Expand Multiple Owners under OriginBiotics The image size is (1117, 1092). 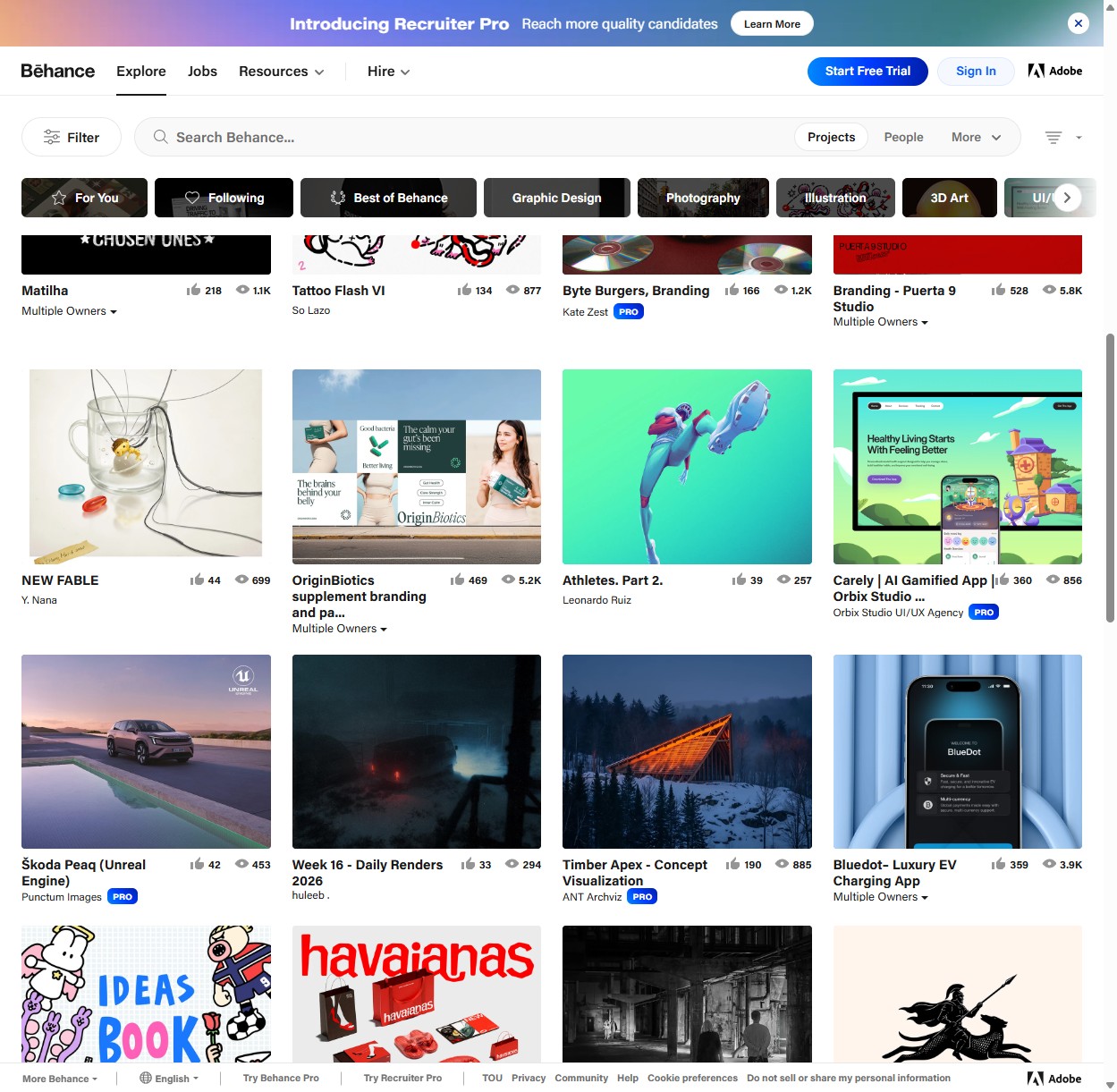(x=340, y=629)
